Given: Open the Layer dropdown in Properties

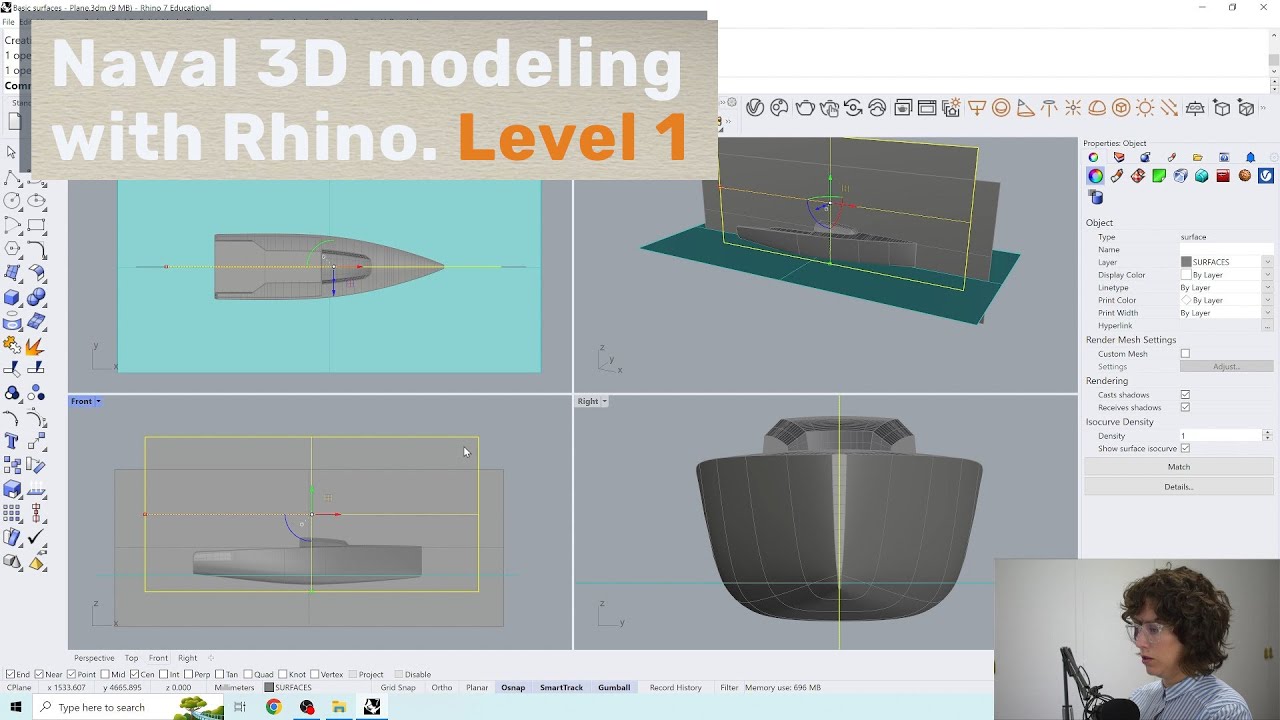Looking at the screenshot, I should pos(1267,262).
